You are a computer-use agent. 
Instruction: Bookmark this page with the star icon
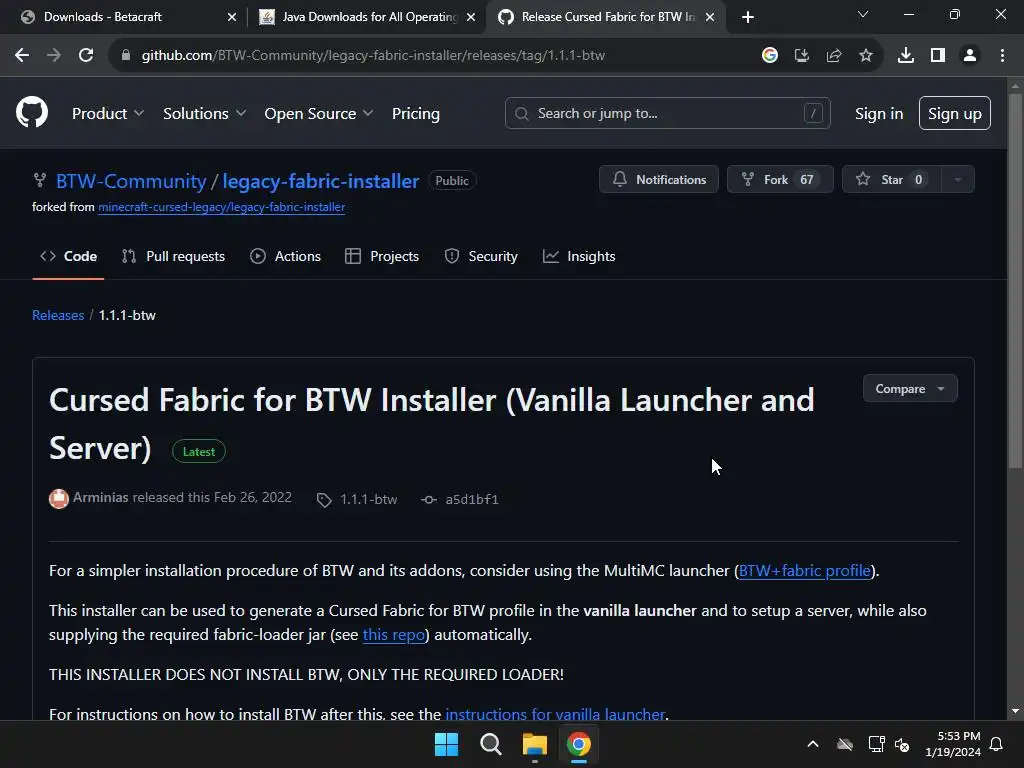point(866,56)
